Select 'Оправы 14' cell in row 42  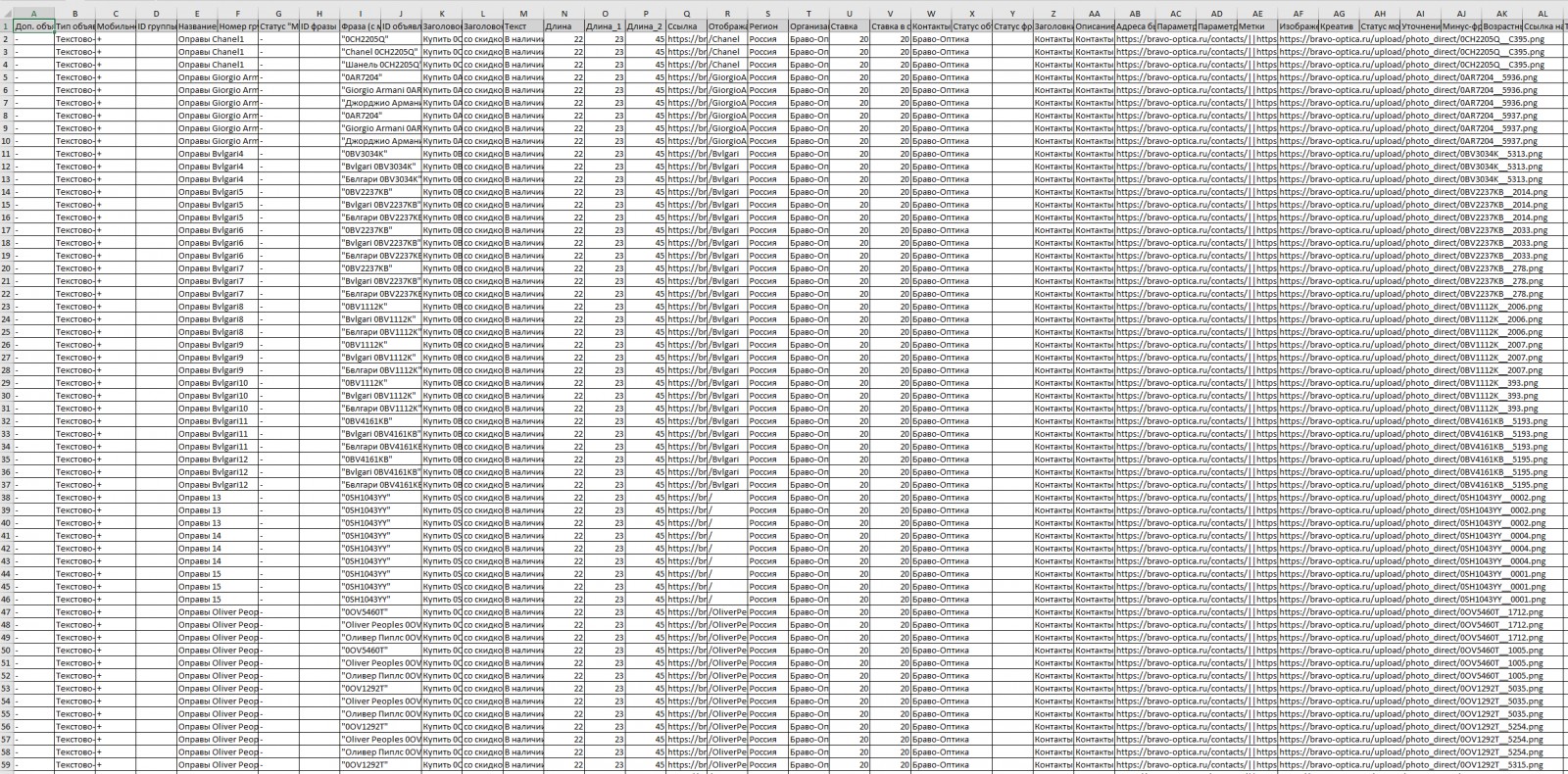pyautogui.click(x=197, y=549)
